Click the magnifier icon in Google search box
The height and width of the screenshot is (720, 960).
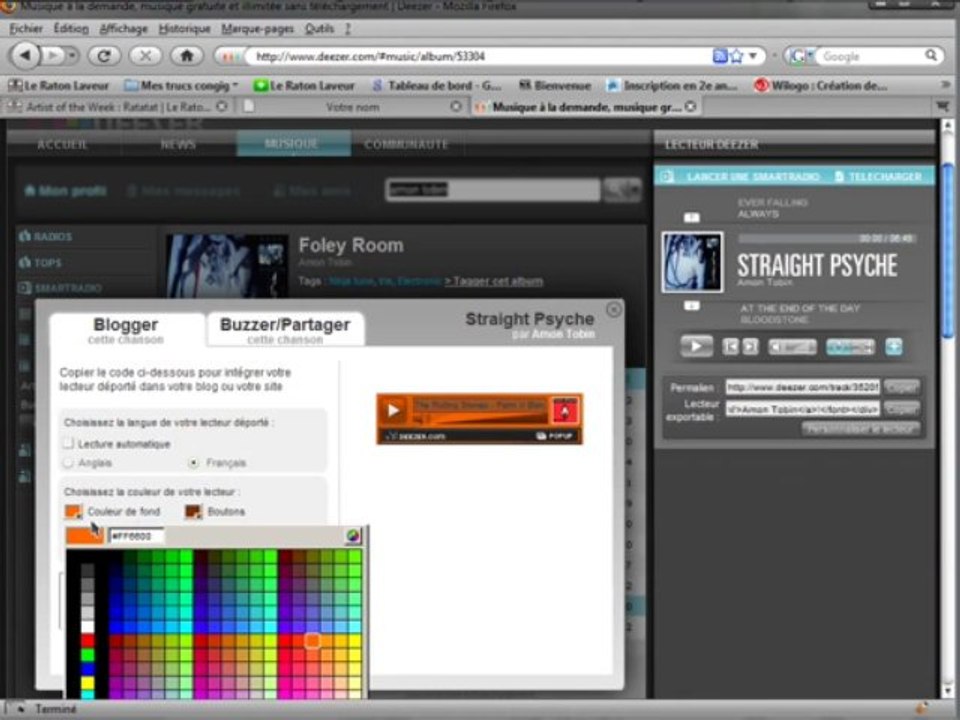[x=931, y=56]
